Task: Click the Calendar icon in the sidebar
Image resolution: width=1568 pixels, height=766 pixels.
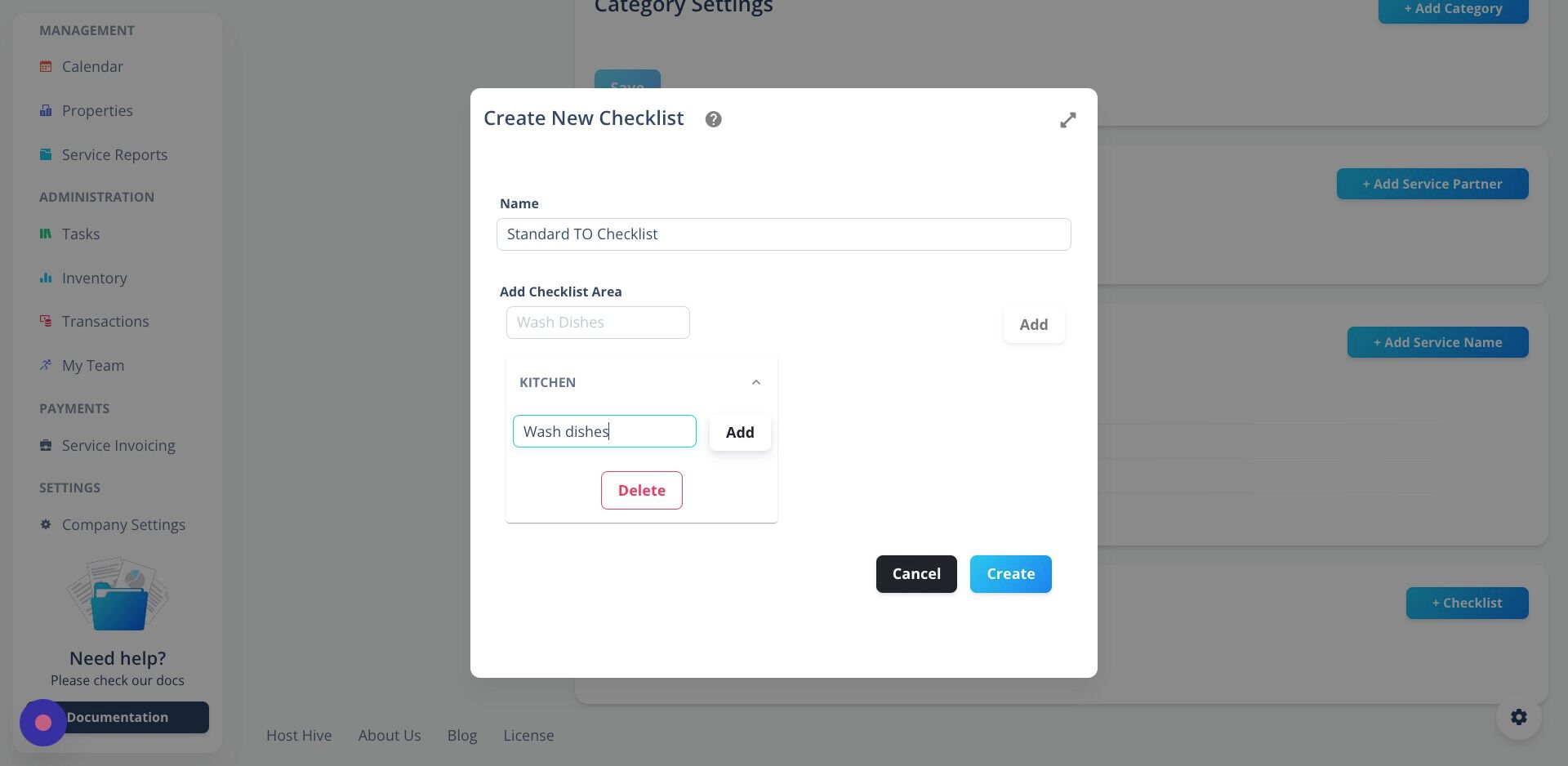Action: [x=46, y=66]
